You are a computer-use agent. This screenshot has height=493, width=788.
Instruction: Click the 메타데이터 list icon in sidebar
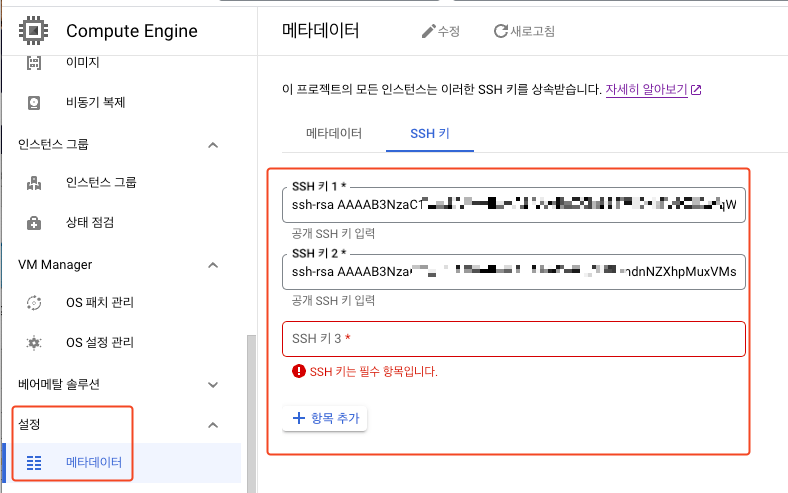point(34,462)
